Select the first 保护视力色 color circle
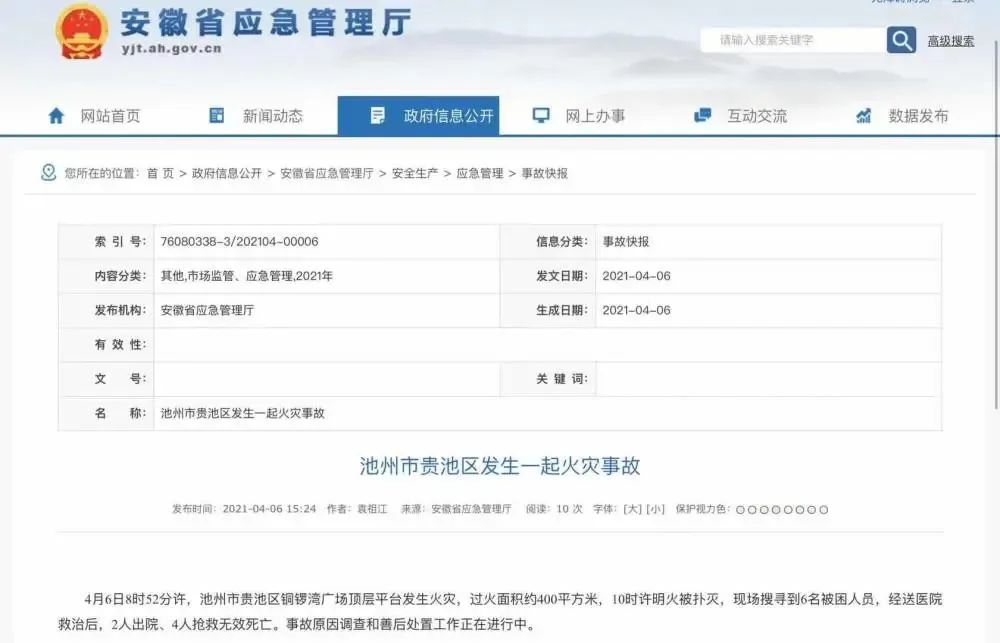This screenshot has height=643, width=1000. tap(740, 510)
